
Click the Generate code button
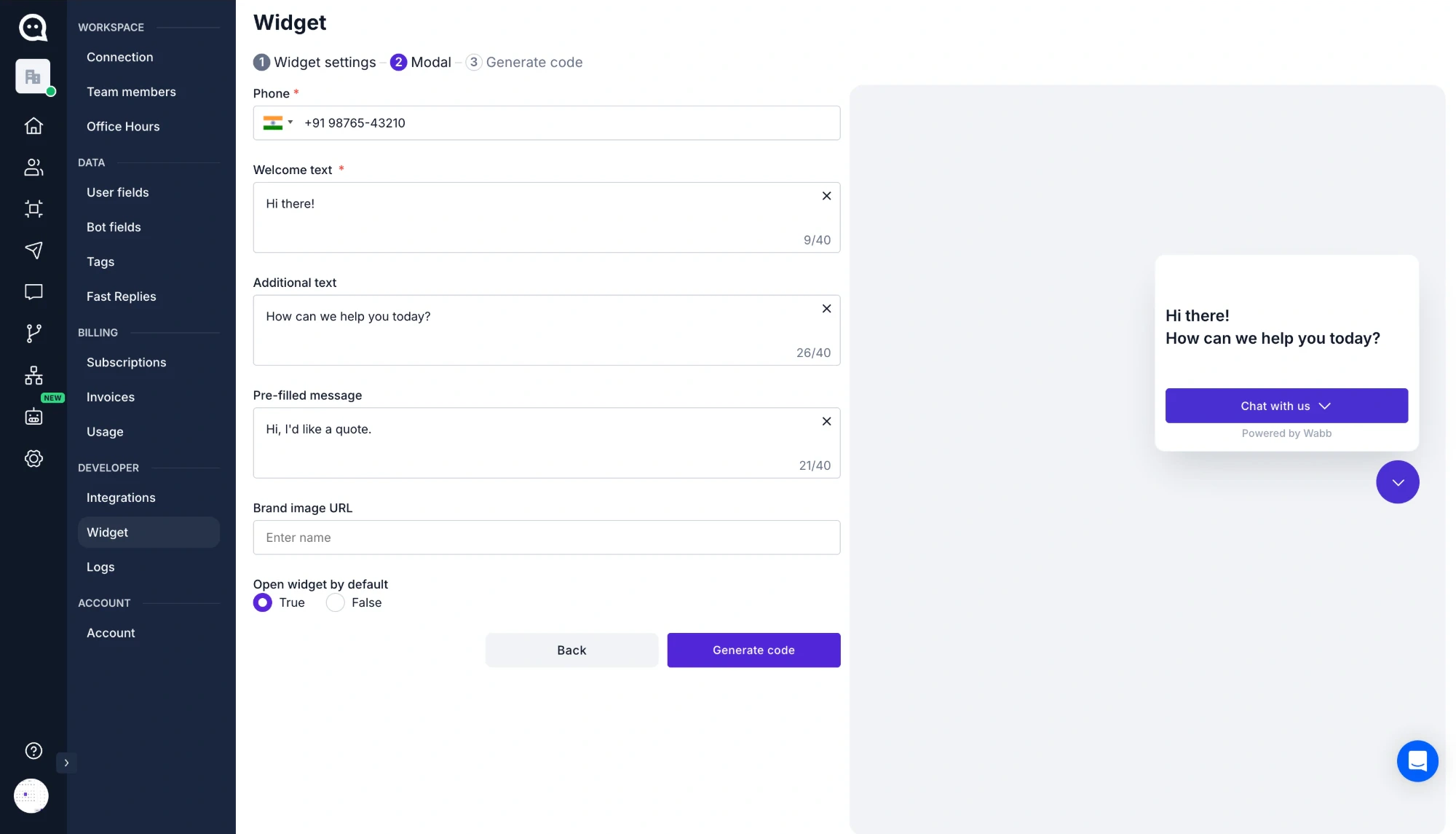[753, 650]
